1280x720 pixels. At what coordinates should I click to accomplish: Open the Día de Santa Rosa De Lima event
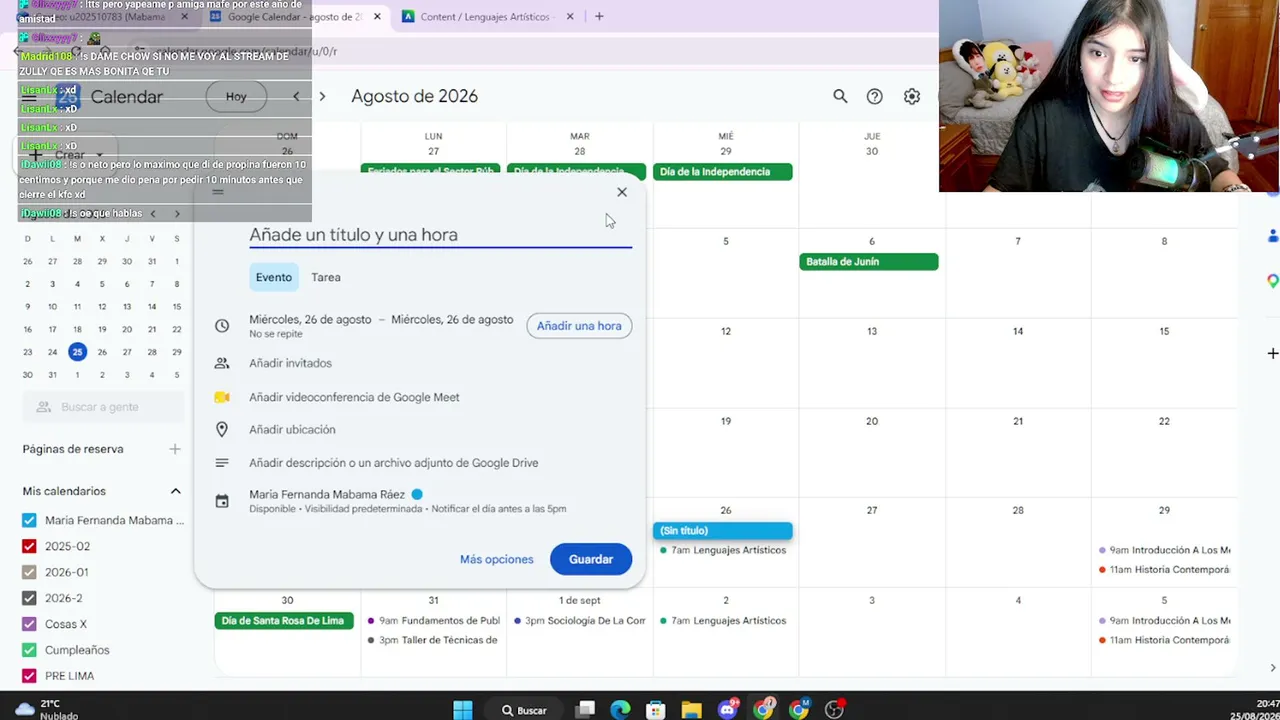click(x=284, y=621)
